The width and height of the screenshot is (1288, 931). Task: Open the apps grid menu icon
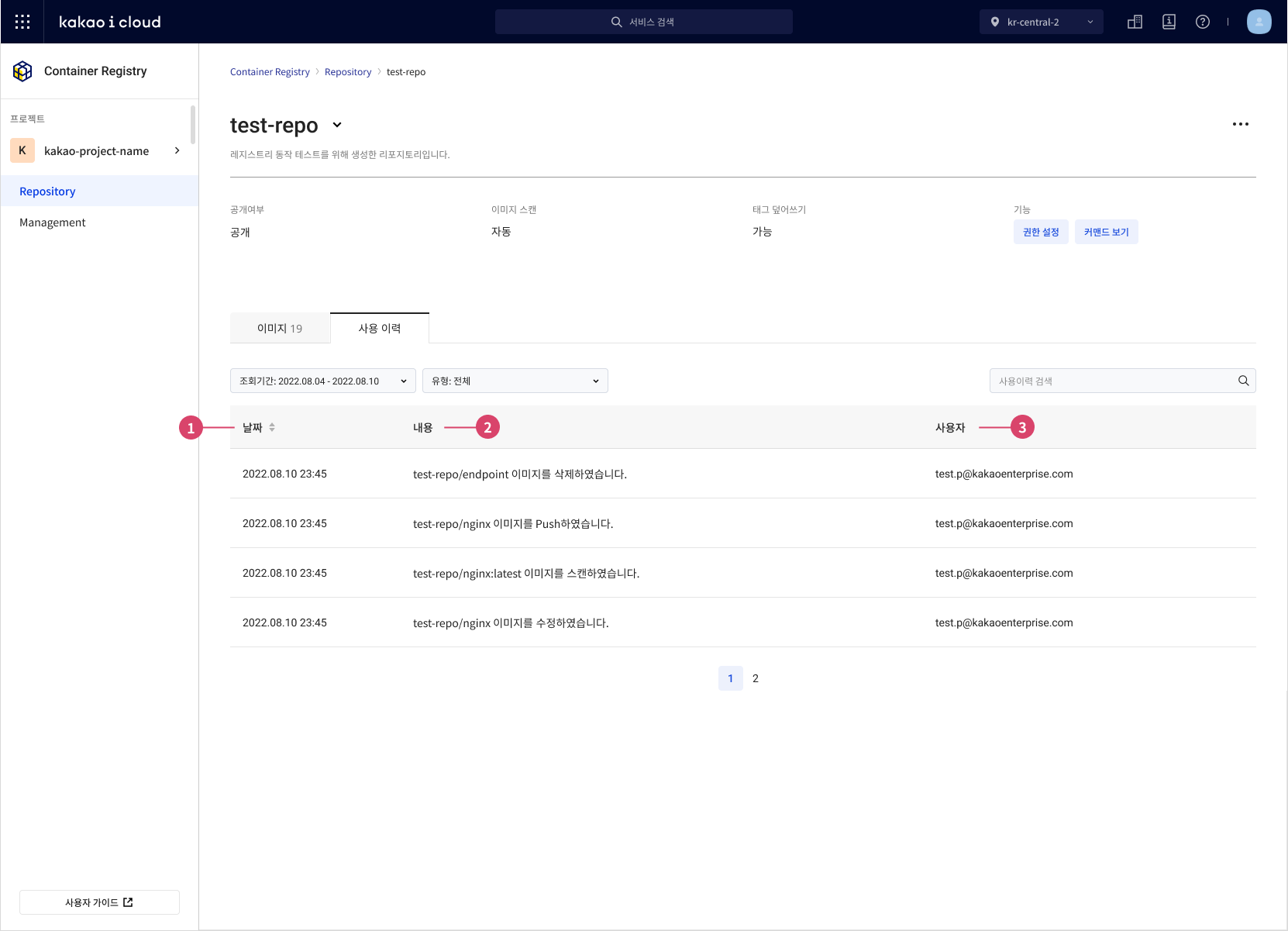coord(22,22)
